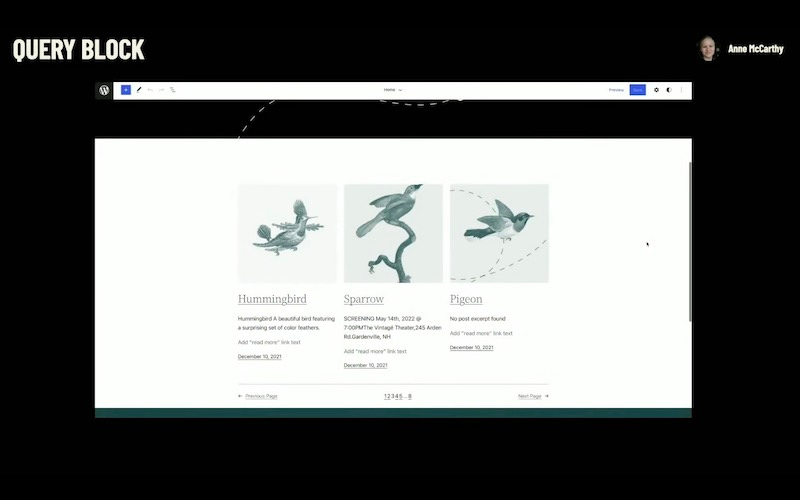Open the Settings gear icon
Image resolution: width=800 pixels, height=500 pixels.
(x=656, y=90)
